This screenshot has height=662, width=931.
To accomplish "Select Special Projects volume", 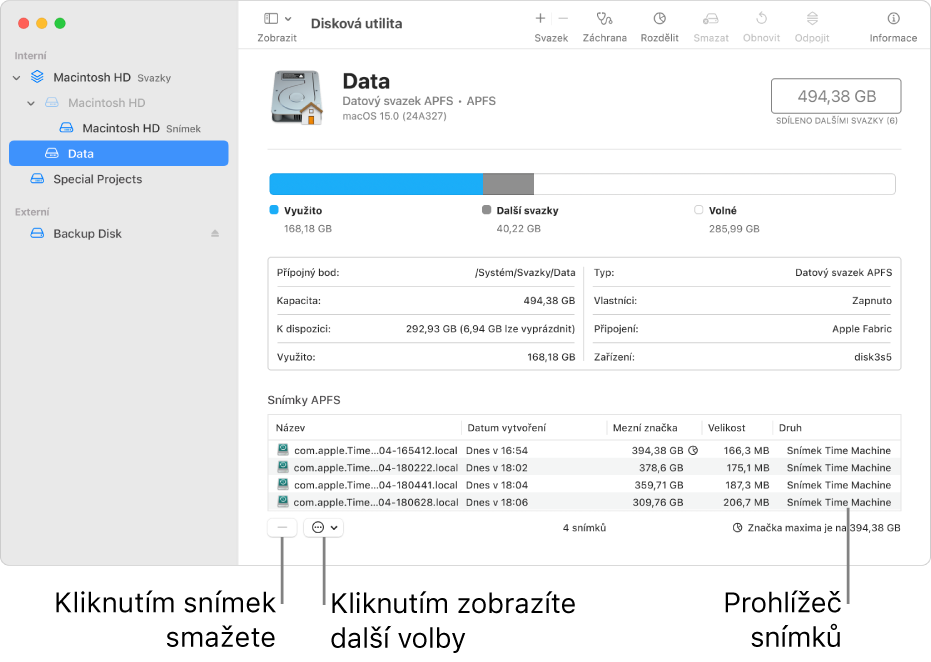I will (x=119, y=179).
